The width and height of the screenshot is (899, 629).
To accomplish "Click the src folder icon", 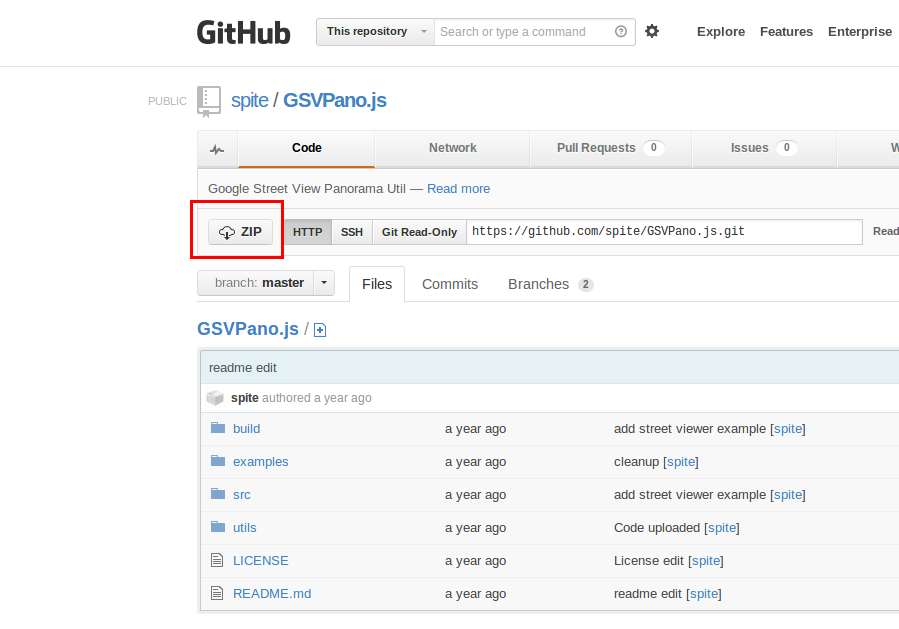I will coord(218,494).
